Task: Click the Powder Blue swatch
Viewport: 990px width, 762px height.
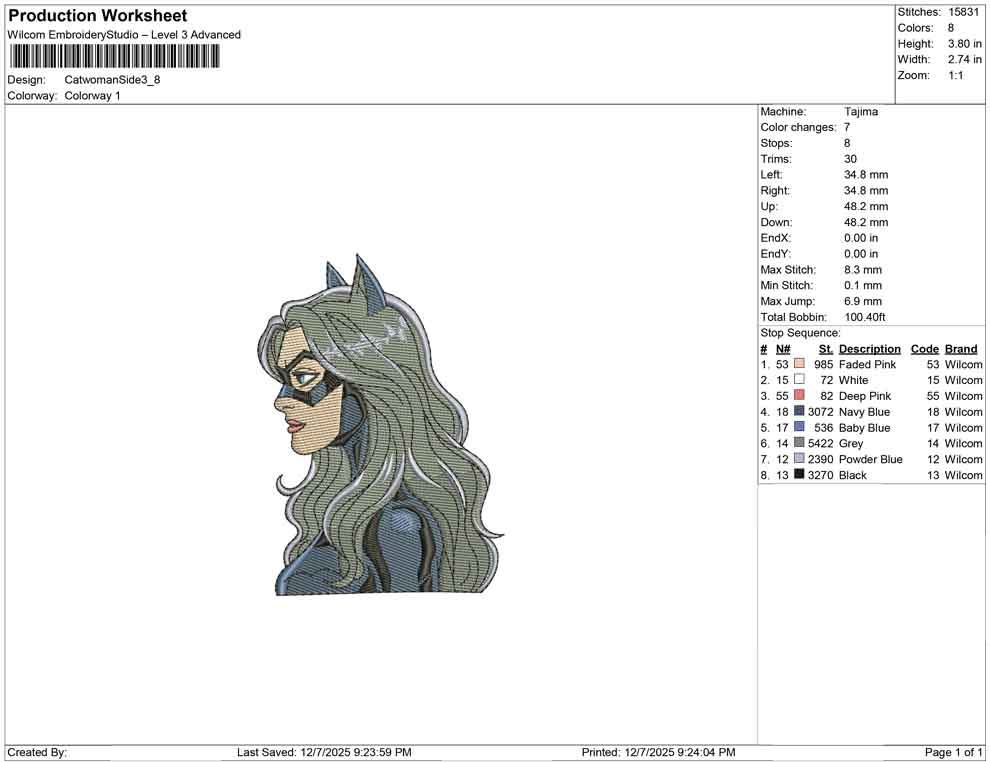Action: (x=798, y=459)
